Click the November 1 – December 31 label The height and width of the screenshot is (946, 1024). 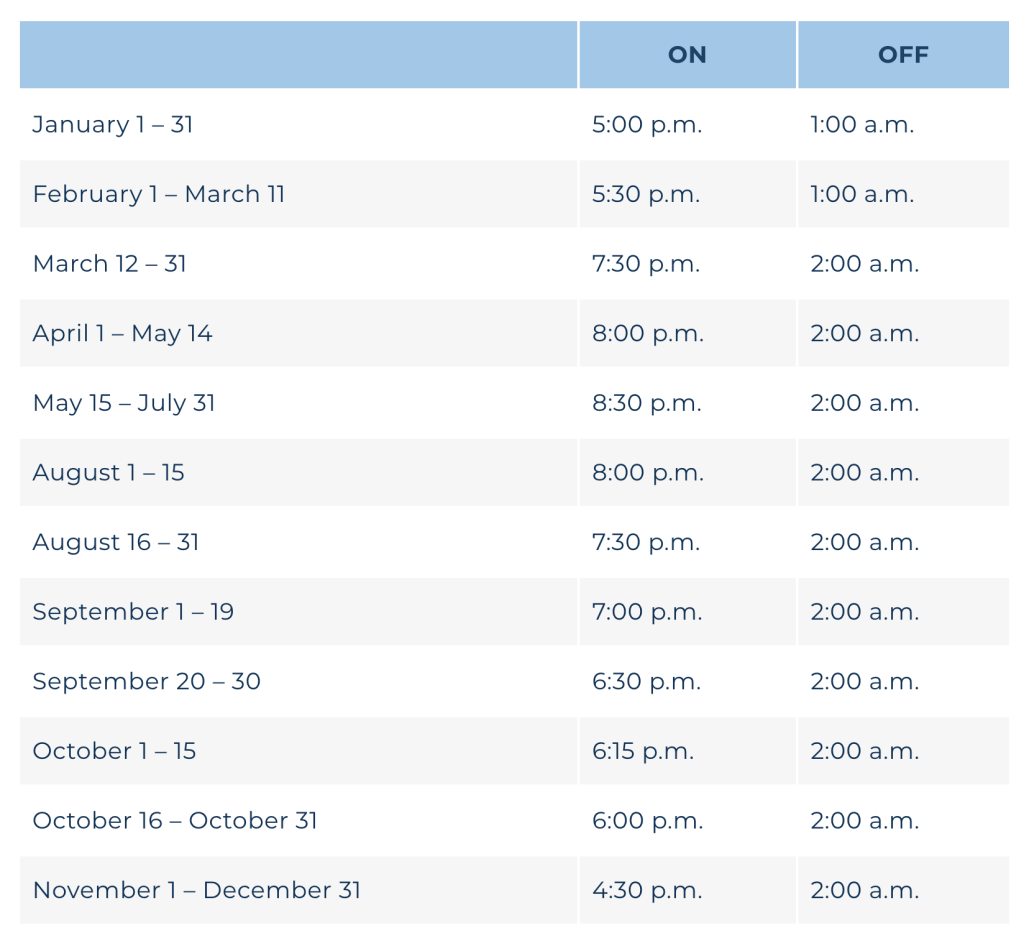coord(197,890)
